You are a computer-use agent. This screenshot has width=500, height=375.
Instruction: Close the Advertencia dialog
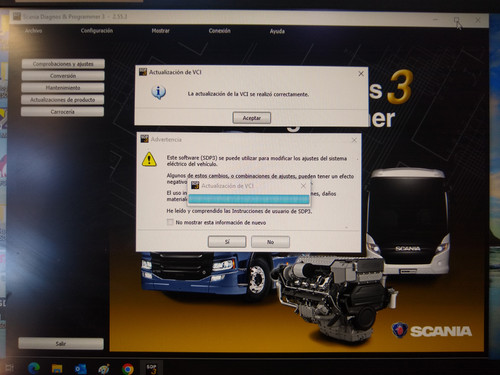tap(354, 140)
